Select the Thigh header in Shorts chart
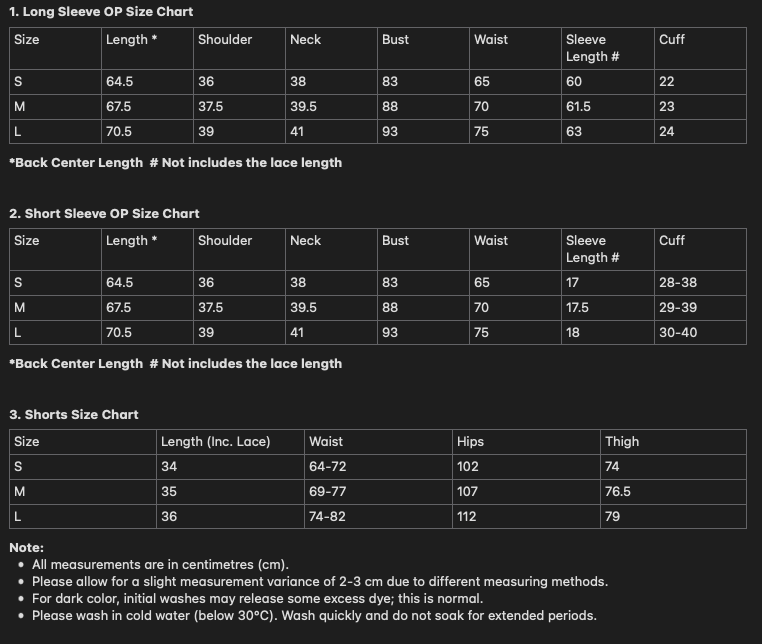 point(622,441)
